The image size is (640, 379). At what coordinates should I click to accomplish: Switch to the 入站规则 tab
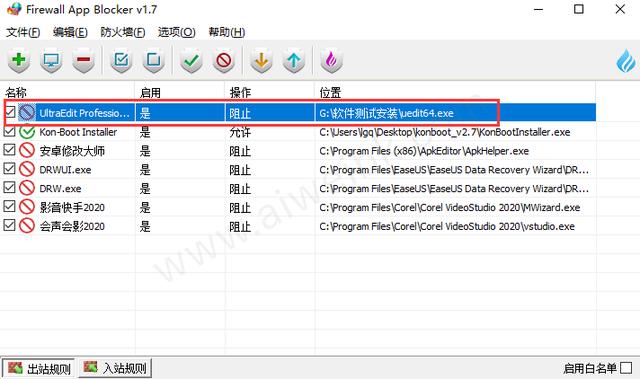(x=115, y=368)
